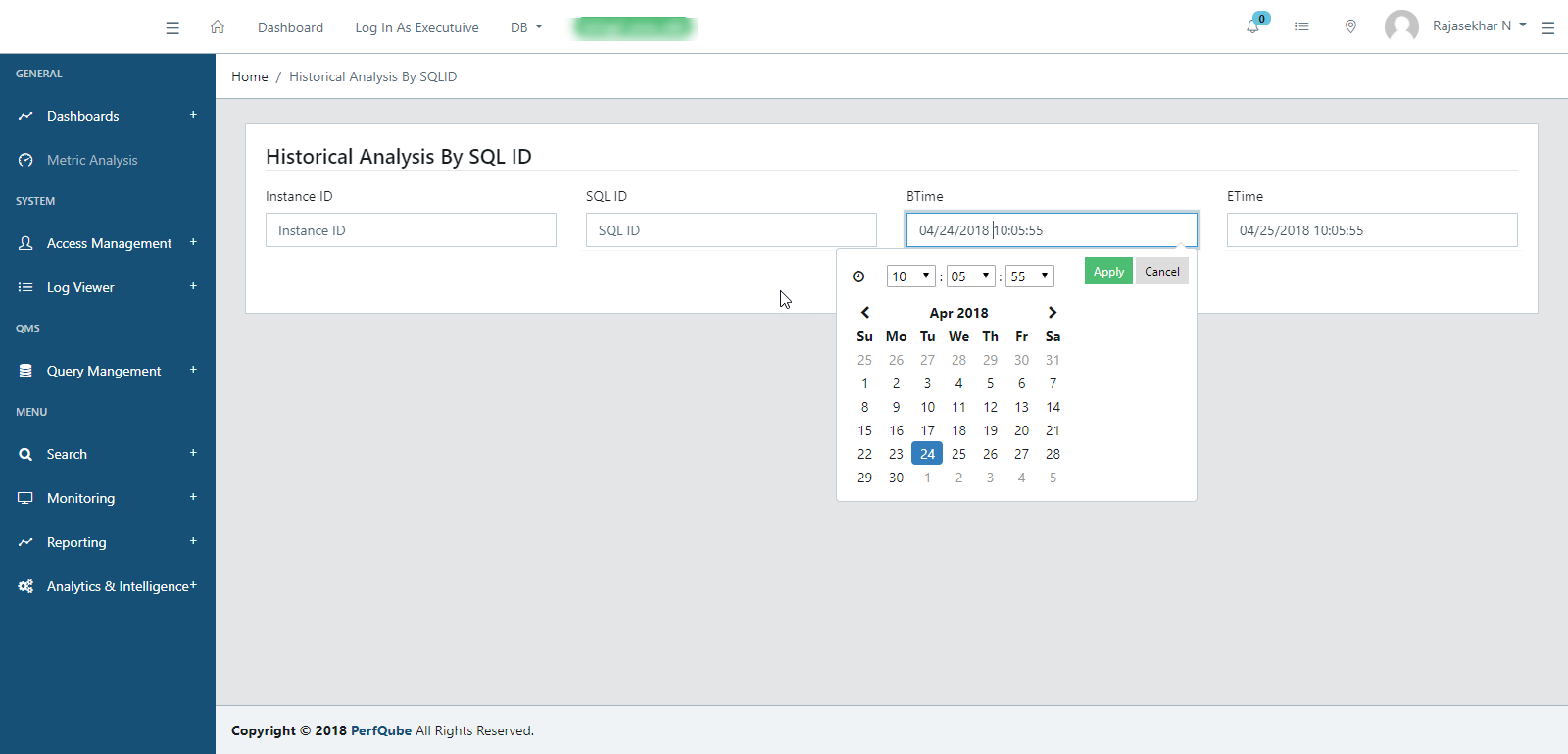Open the notifications bell icon
Image resolution: width=1568 pixels, height=754 pixels.
(1252, 26)
